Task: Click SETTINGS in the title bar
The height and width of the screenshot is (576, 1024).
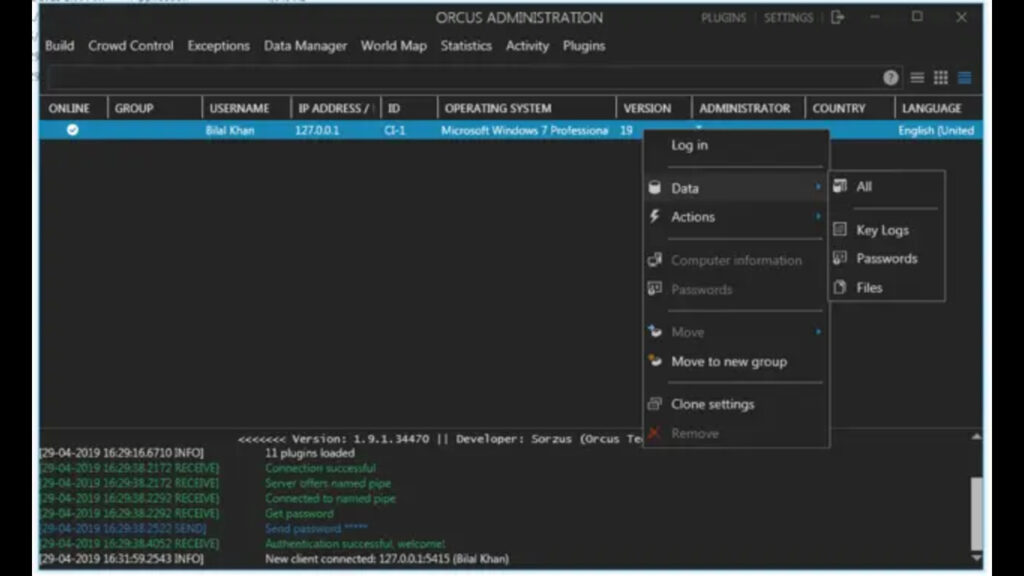Action: pos(788,18)
